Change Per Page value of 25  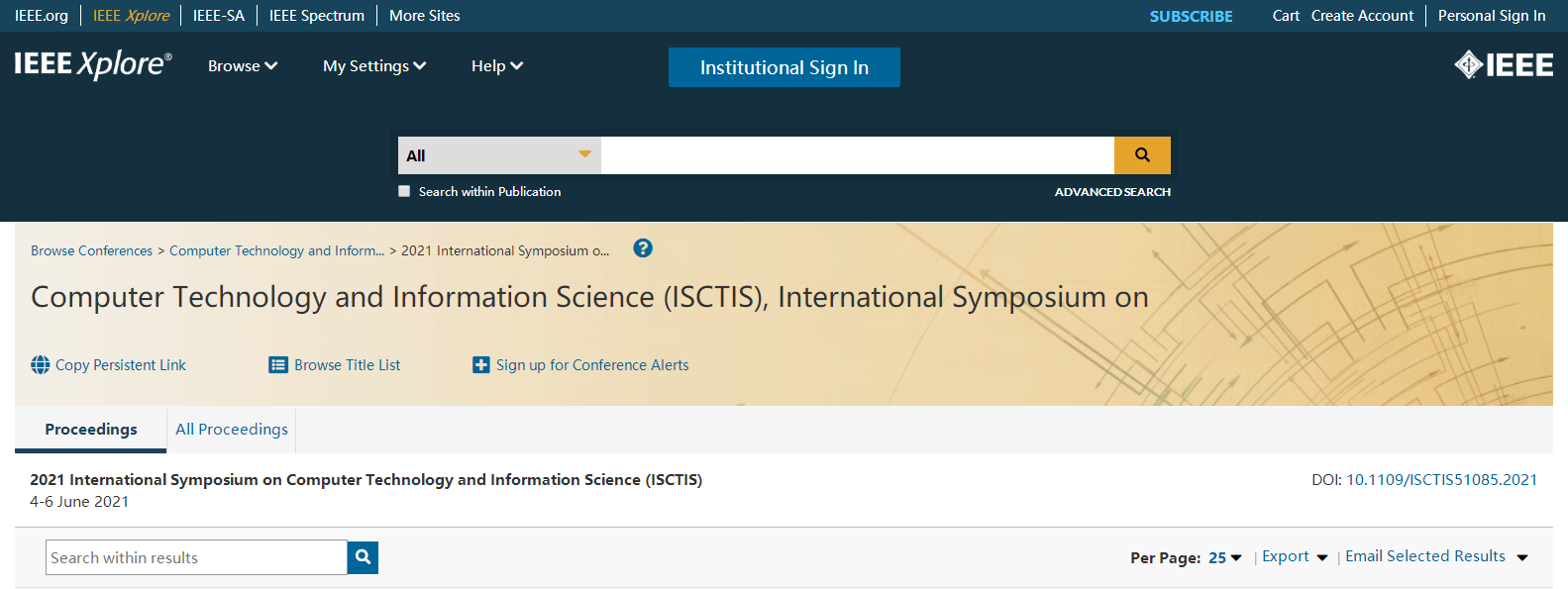click(1225, 557)
